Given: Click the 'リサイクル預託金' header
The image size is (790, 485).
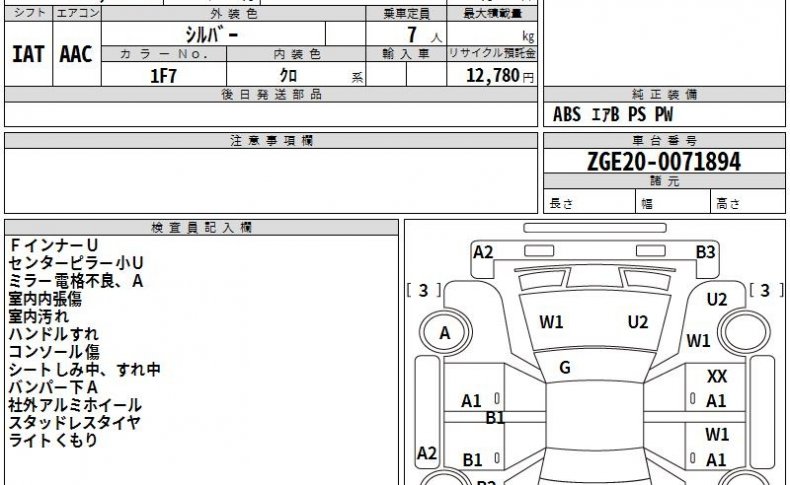Looking at the screenshot, I should 492,53.
